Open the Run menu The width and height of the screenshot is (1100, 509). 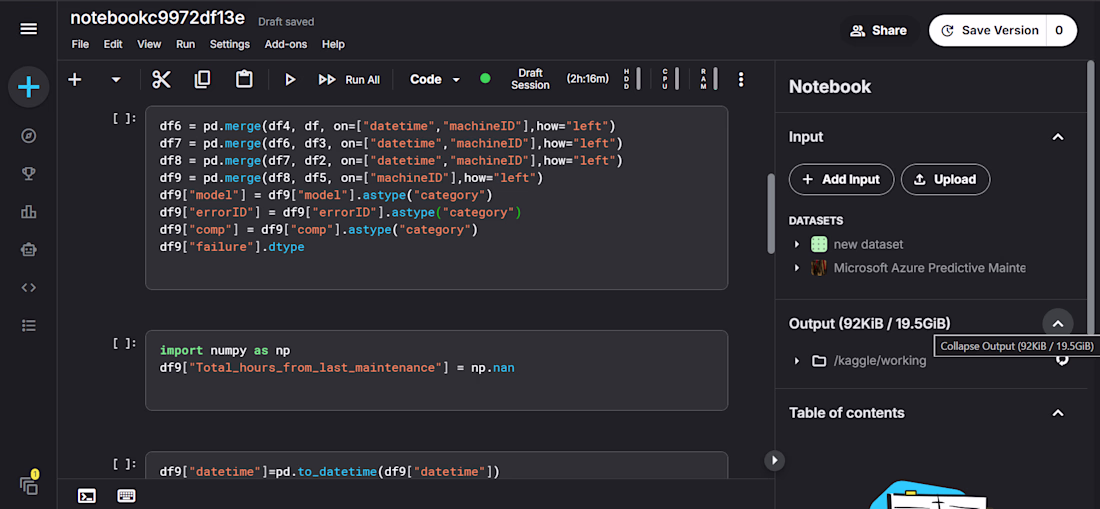[x=185, y=44]
